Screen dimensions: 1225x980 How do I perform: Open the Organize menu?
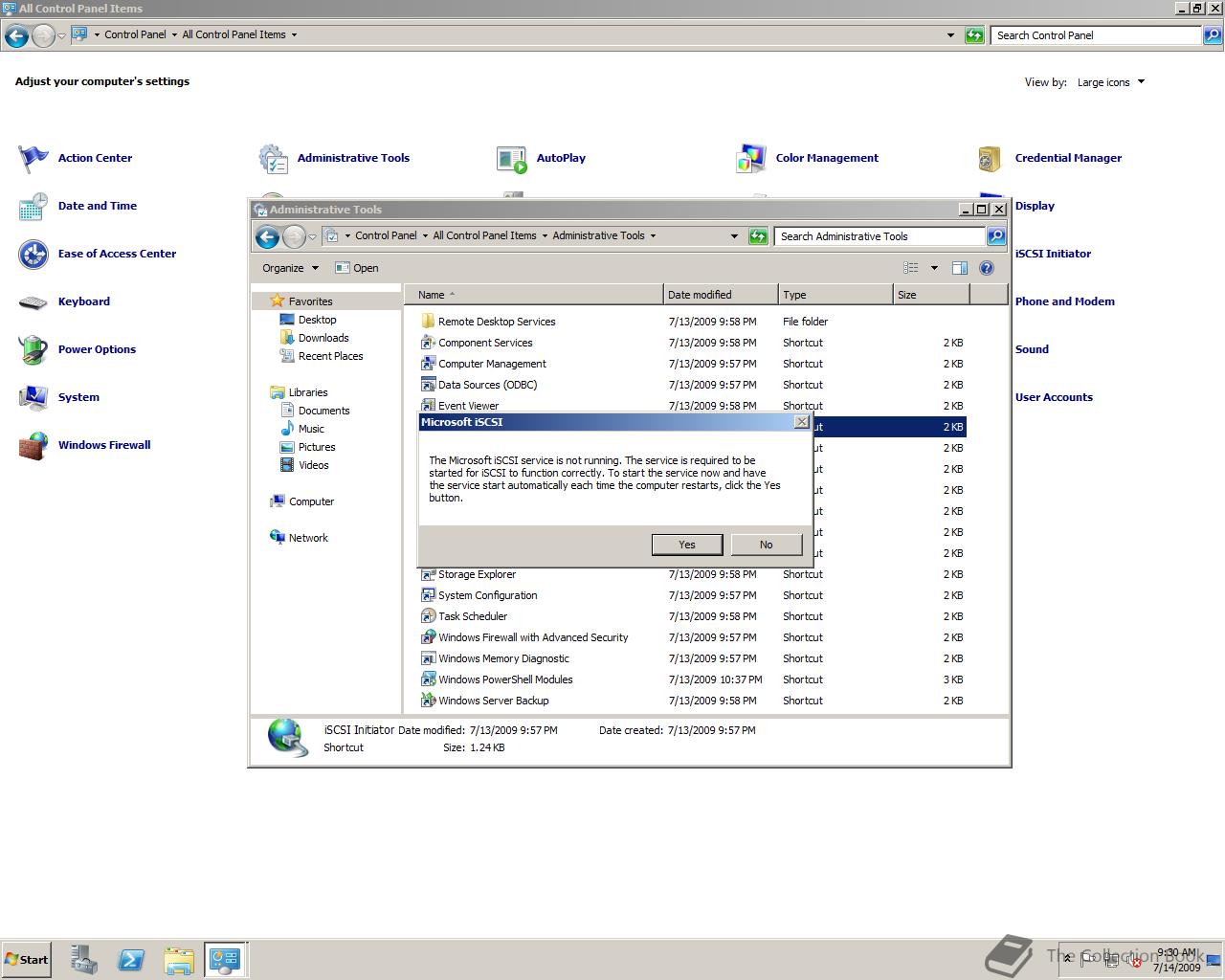290,268
